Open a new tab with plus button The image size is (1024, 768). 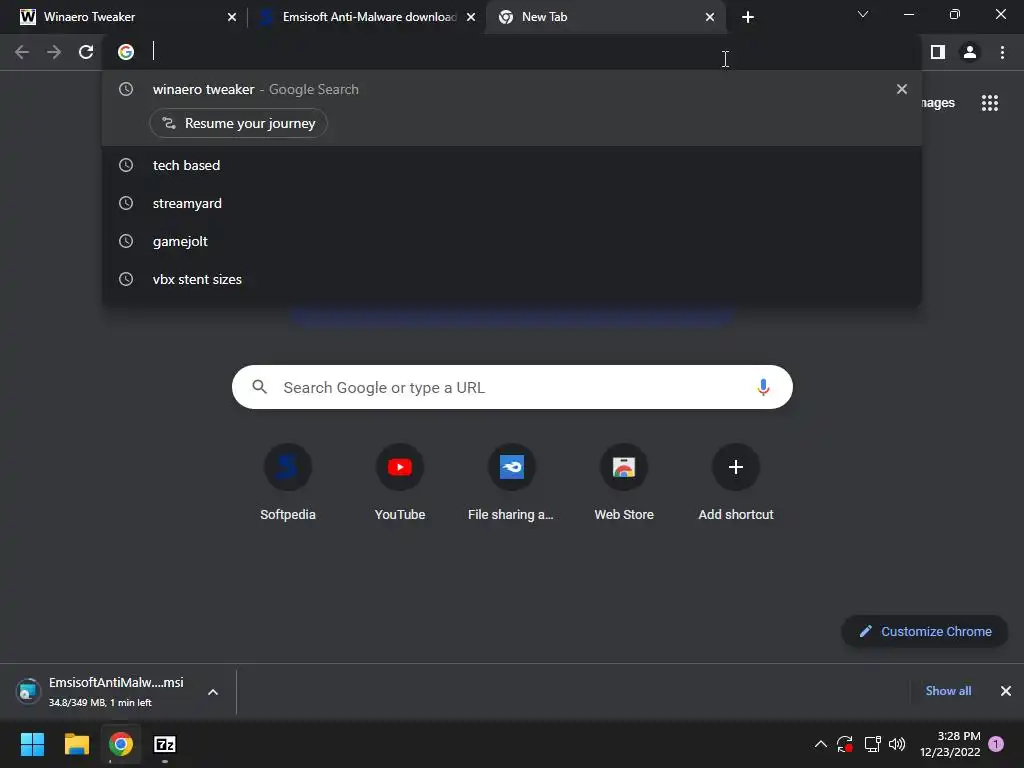point(748,17)
